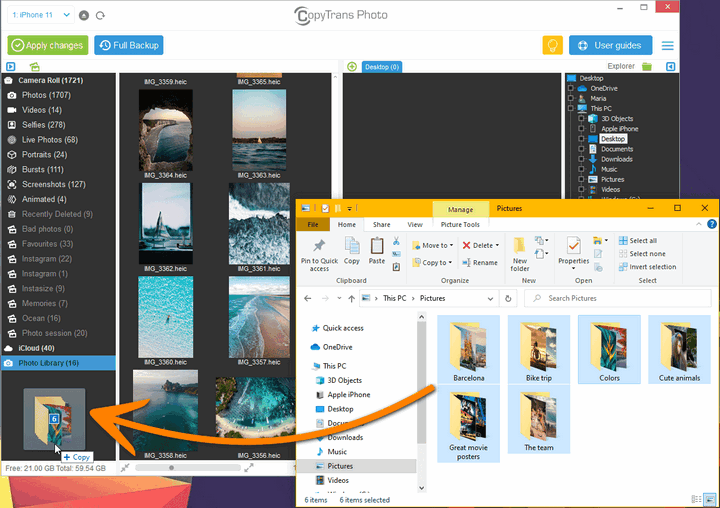Screen dimensions: 720x508
Task: Select Music in Pictures navigation pane
Action: click(337, 452)
